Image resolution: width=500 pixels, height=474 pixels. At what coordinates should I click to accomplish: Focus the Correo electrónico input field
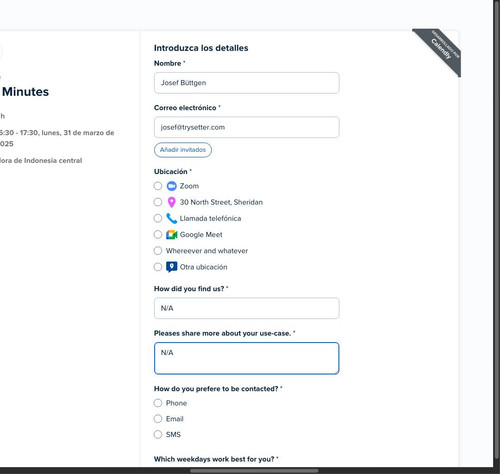[247, 127]
